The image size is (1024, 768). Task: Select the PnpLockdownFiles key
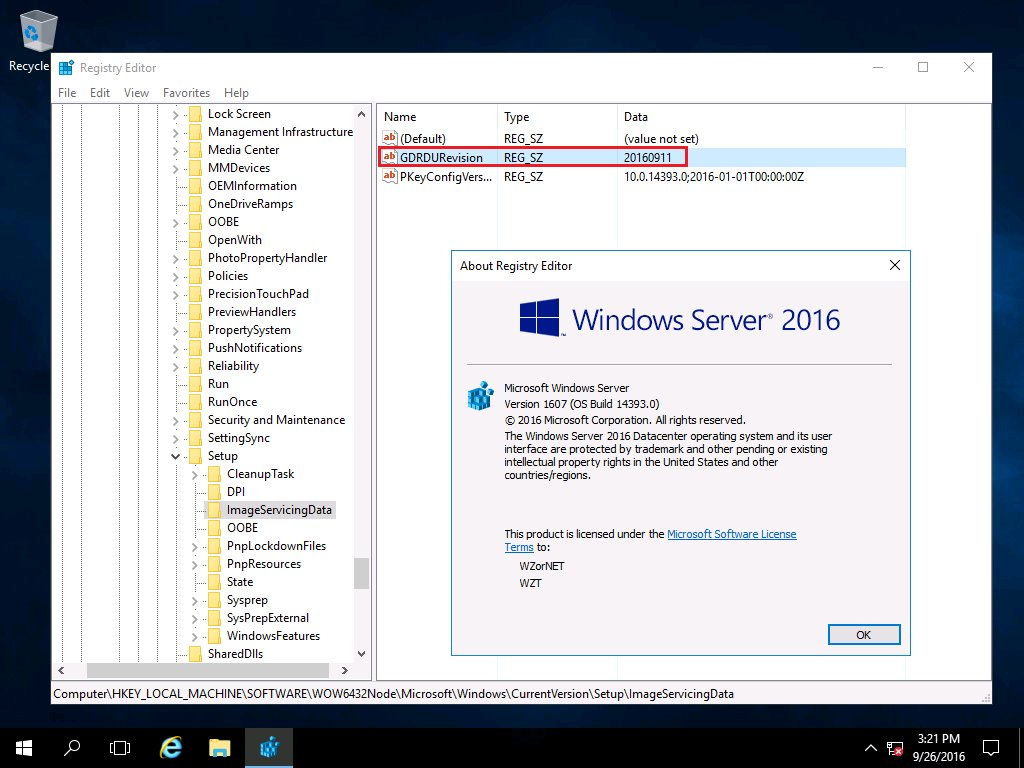(x=276, y=546)
